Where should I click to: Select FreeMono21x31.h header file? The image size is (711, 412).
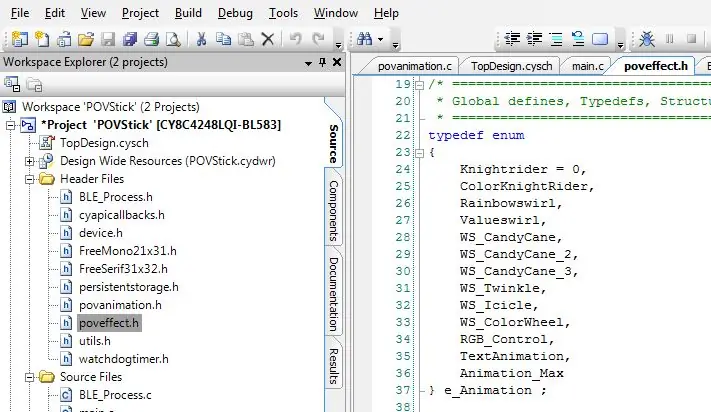coord(128,251)
